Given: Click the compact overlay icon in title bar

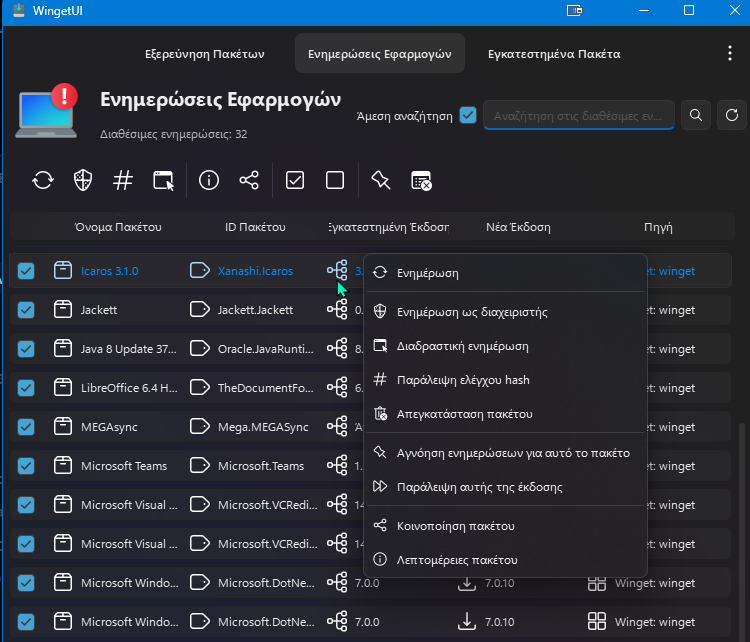Looking at the screenshot, I should tap(574, 11).
